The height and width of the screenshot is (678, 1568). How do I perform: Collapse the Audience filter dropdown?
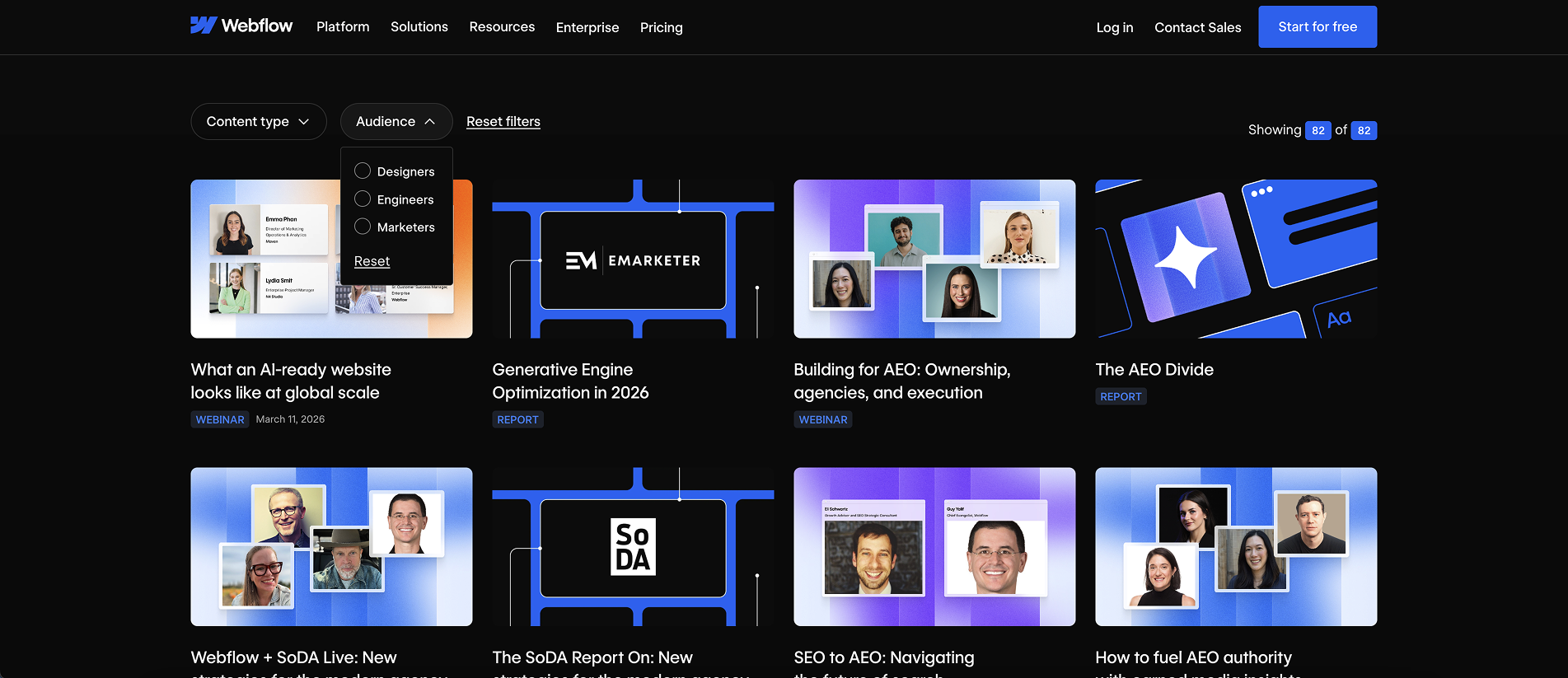click(396, 121)
